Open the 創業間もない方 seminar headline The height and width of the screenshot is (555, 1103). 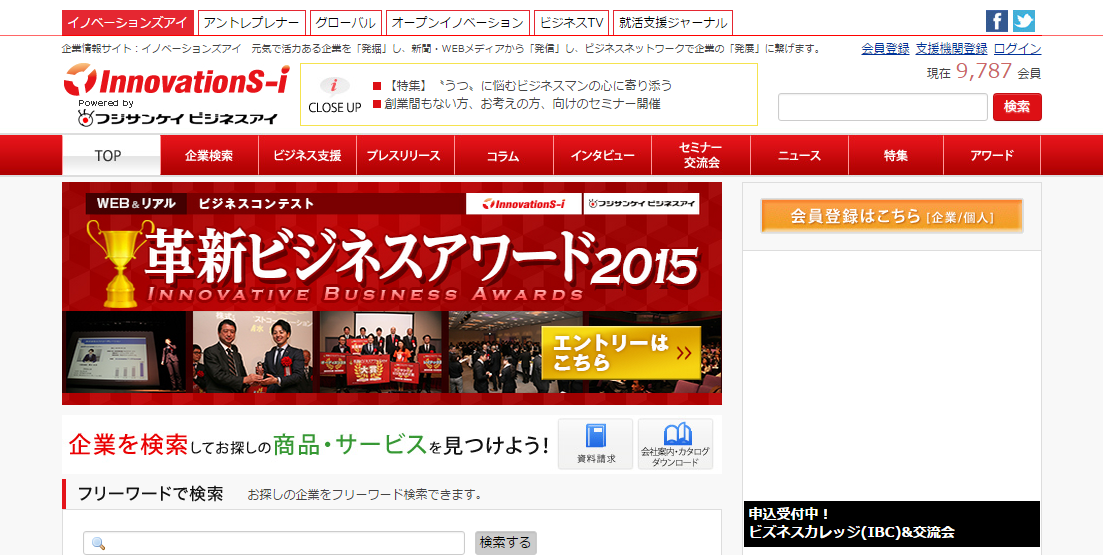[x=522, y=104]
